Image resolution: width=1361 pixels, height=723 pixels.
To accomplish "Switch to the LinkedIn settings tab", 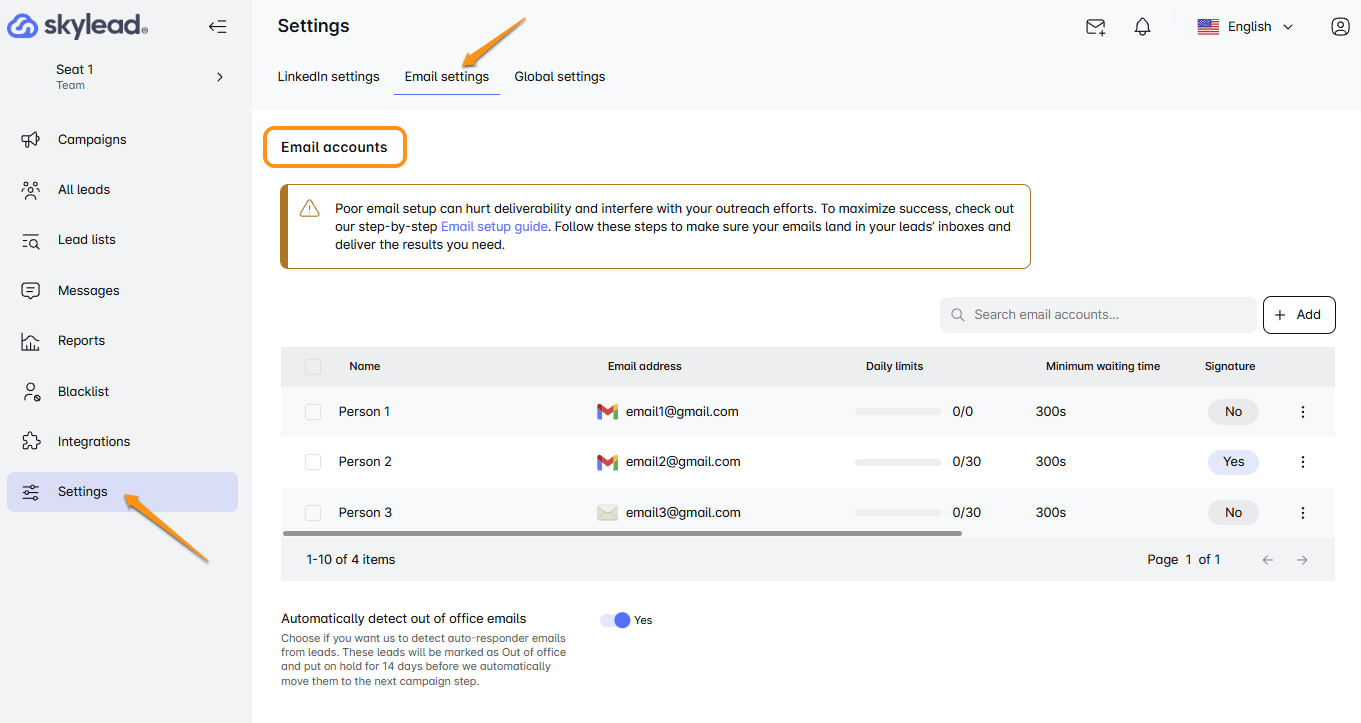I will 328,77.
